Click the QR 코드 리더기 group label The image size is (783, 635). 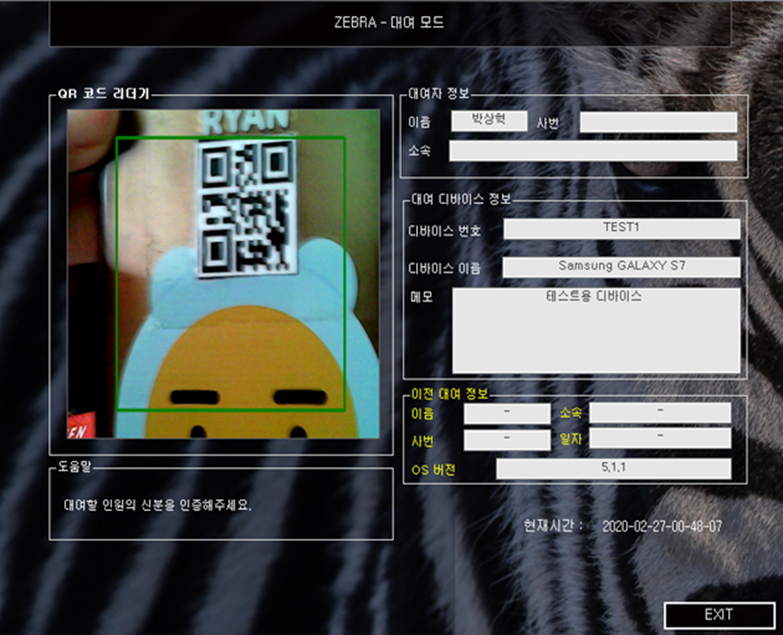tap(103, 94)
